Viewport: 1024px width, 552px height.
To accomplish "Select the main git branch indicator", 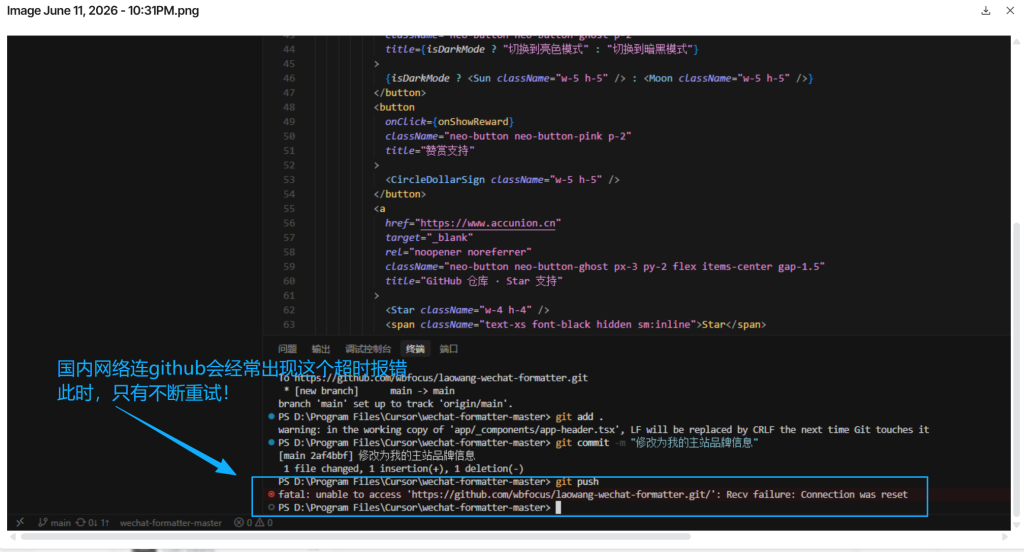I will pos(54,523).
